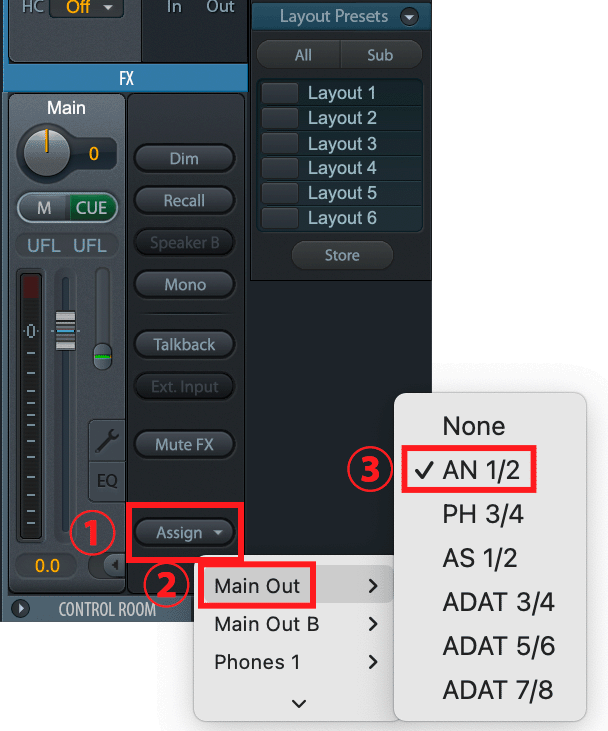Open the Assign dropdown
This screenshot has height=731, width=608.
(x=185, y=533)
